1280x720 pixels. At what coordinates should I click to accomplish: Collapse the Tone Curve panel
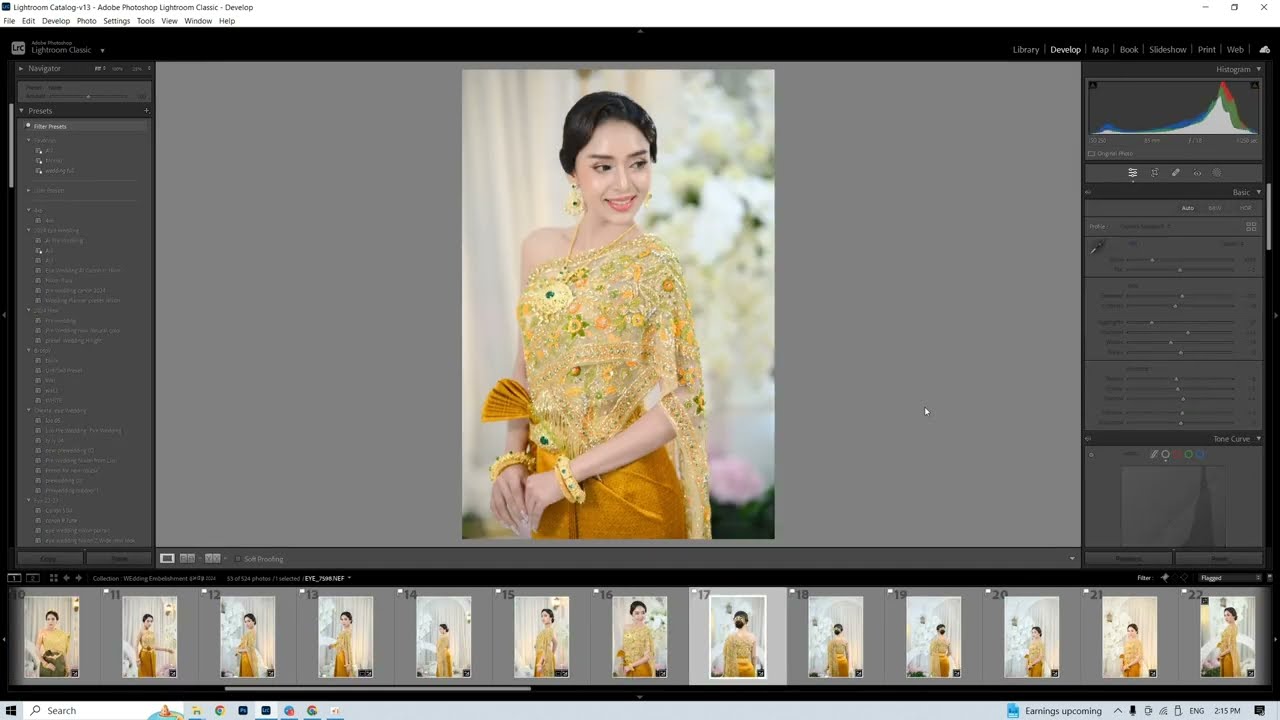(1258, 439)
